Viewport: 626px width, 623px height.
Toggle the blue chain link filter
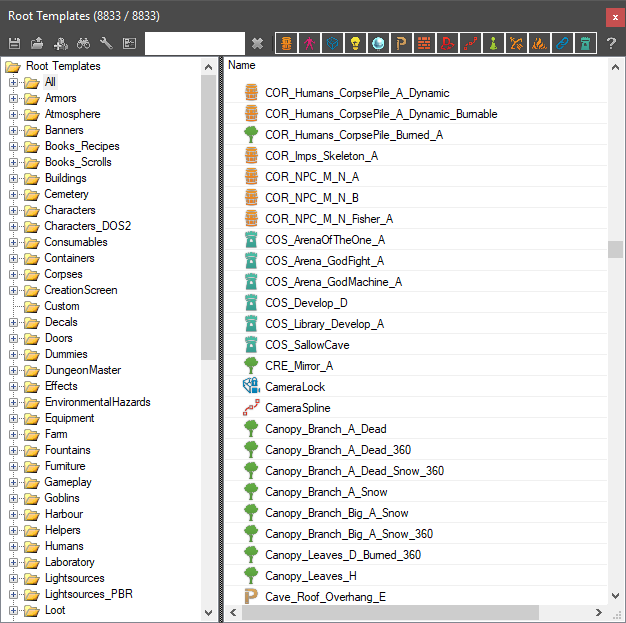pos(562,43)
